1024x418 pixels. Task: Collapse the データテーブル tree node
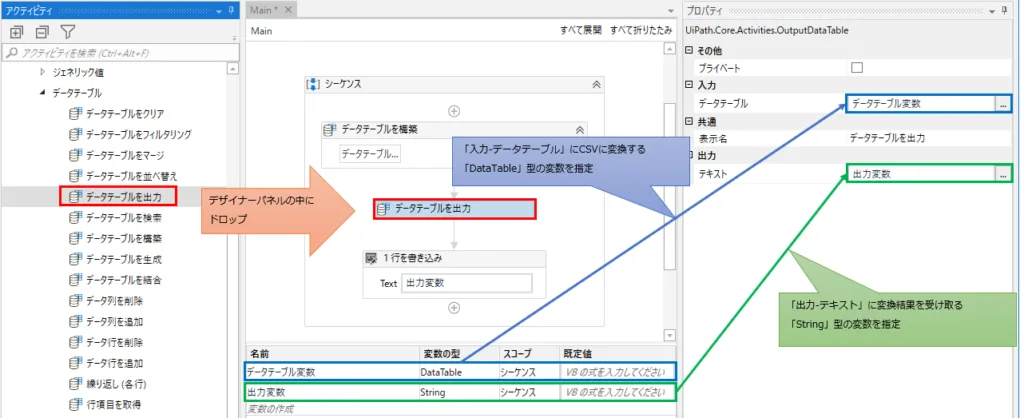[44, 93]
